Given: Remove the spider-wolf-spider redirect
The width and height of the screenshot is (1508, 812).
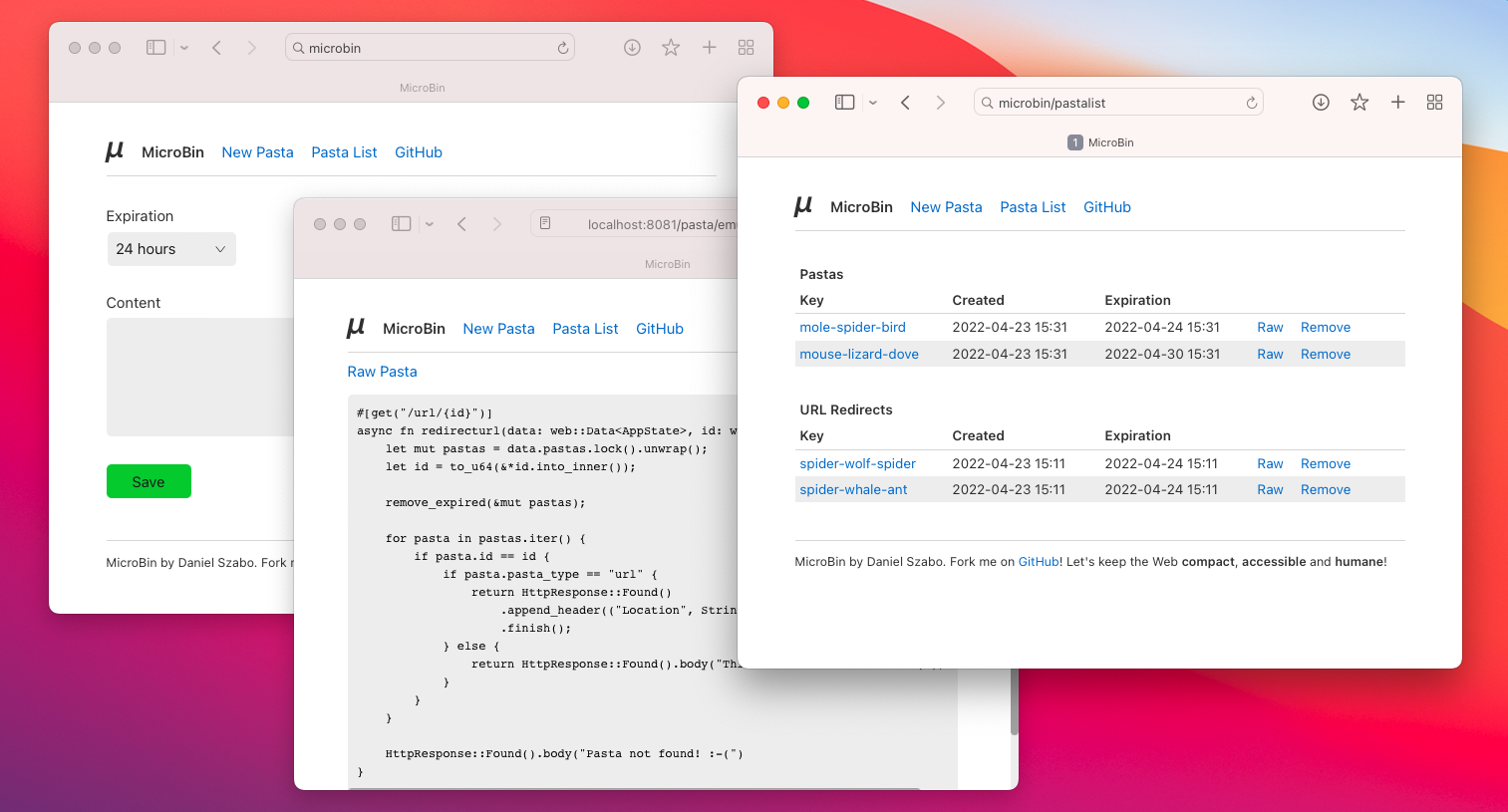Looking at the screenshot, I should coord(1326,463).
